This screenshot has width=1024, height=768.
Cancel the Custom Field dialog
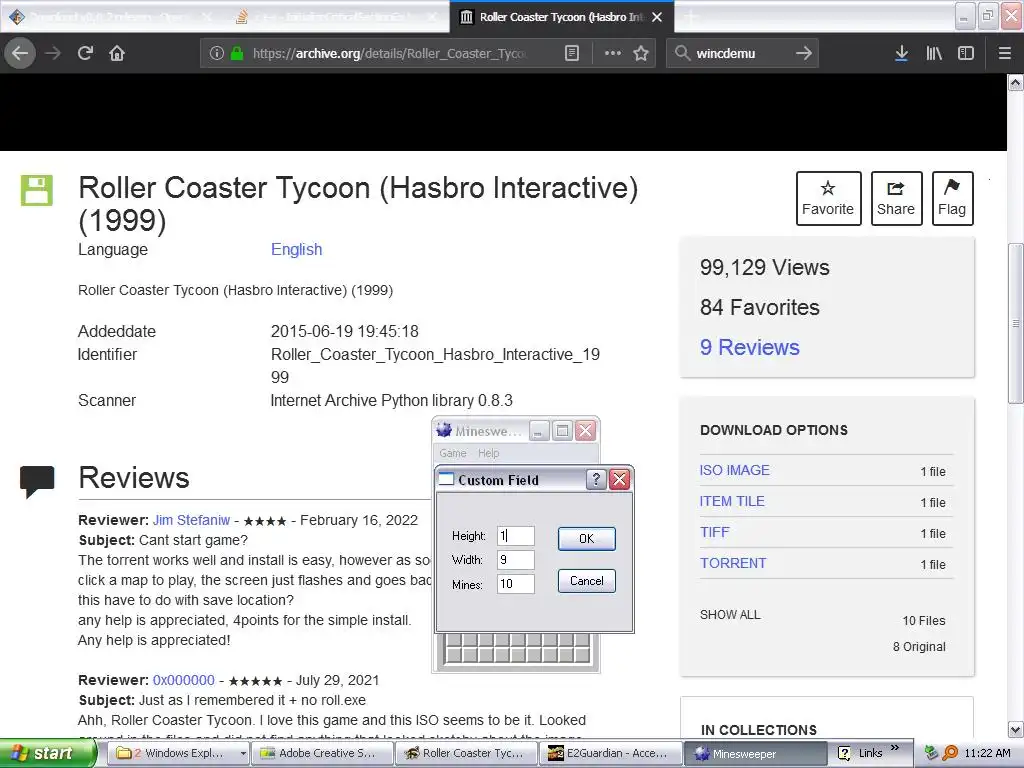586,581
